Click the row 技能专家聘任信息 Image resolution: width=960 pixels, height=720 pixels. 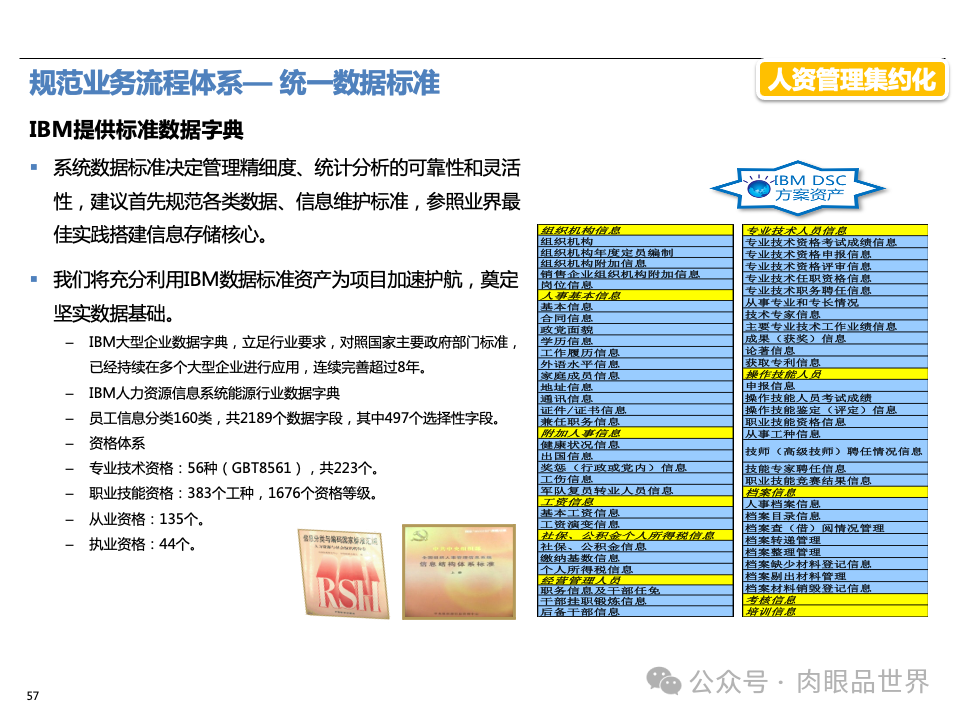click(x=835, y=468)
